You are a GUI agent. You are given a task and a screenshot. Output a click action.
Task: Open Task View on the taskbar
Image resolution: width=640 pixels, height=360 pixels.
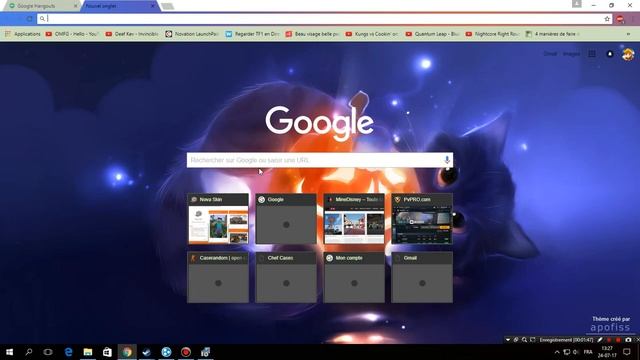click(48, 352)
